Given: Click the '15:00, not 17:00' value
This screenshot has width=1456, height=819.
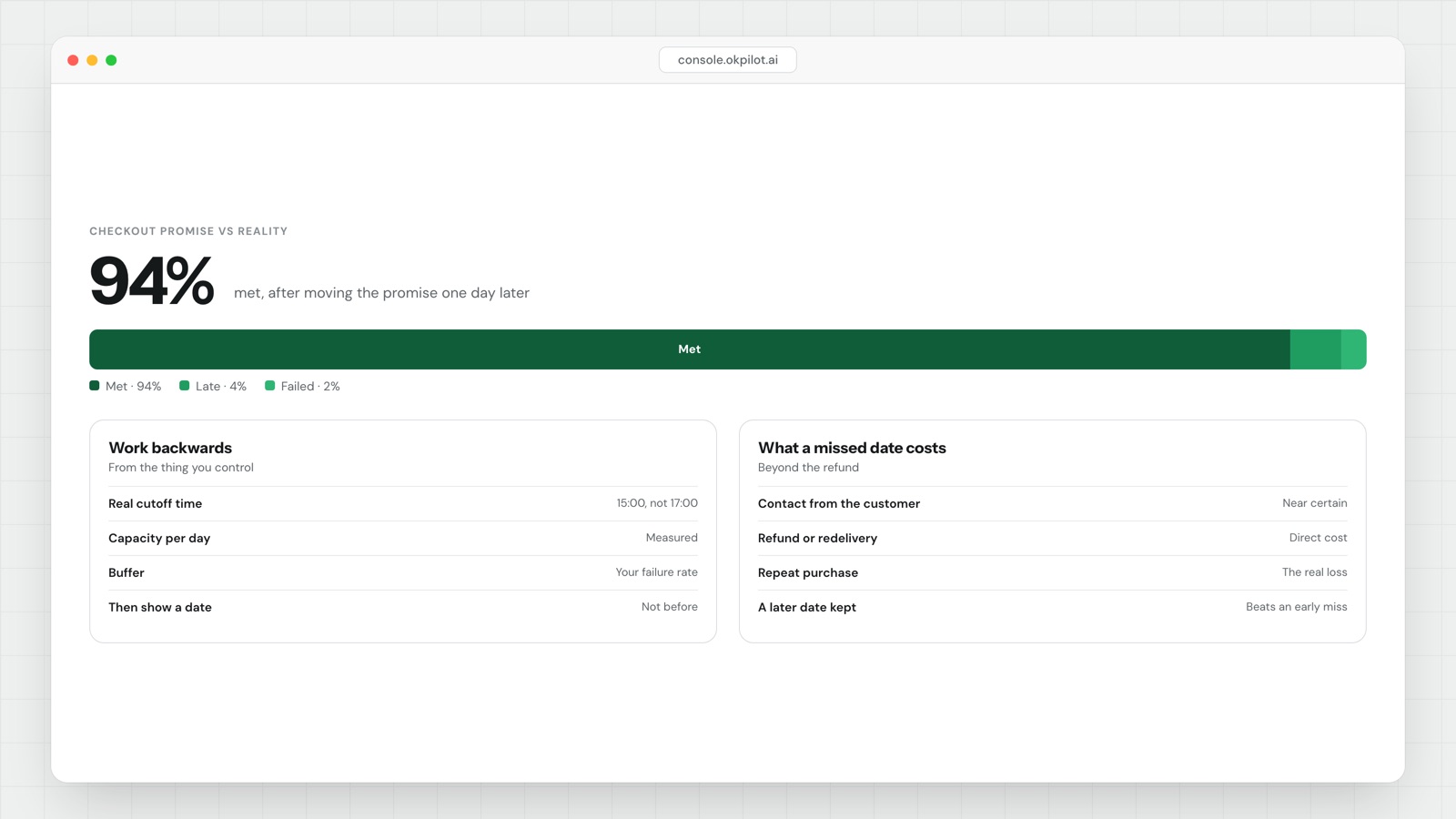Looking at the screenshot, I should (657, 503).
